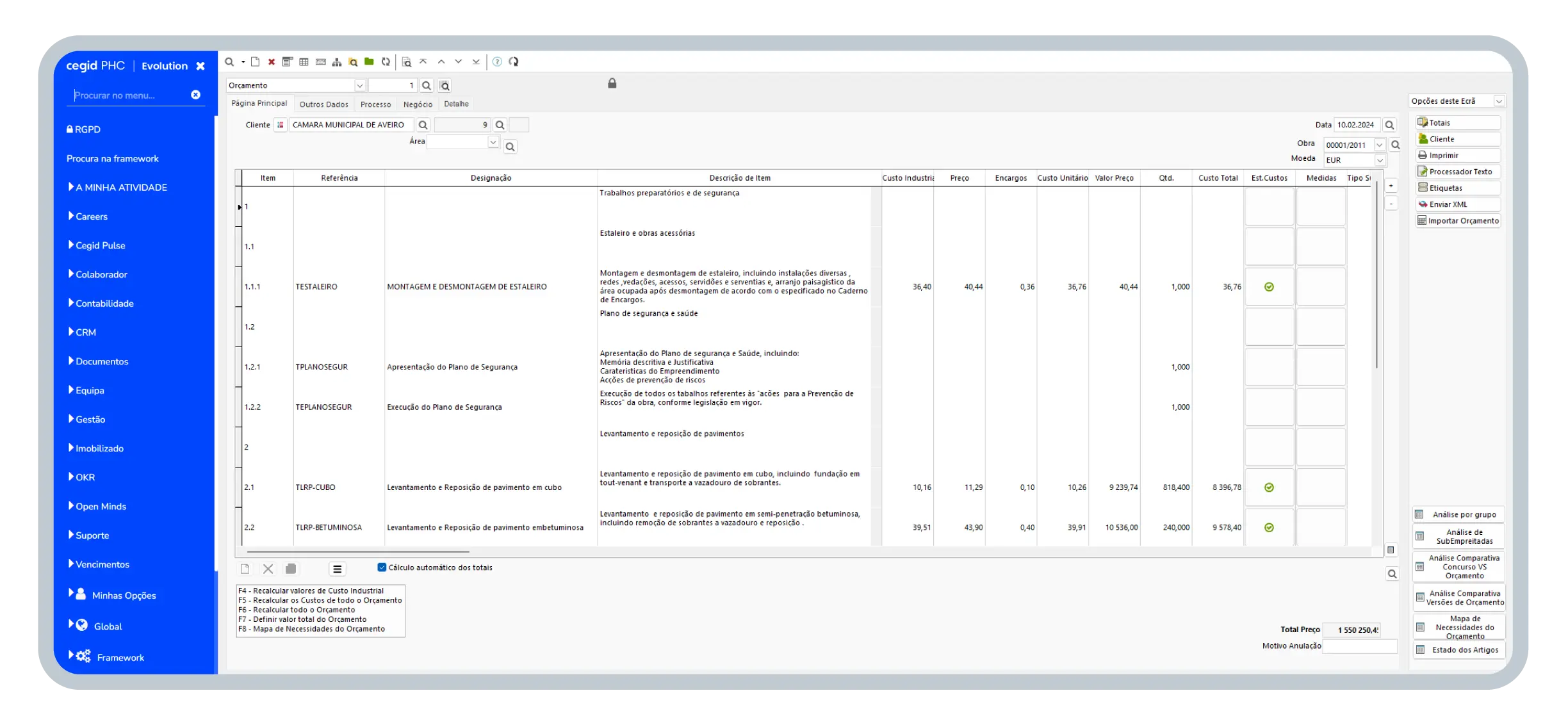
Task: Click the barcode search icon beside budget number
Action: coord(445,86)
